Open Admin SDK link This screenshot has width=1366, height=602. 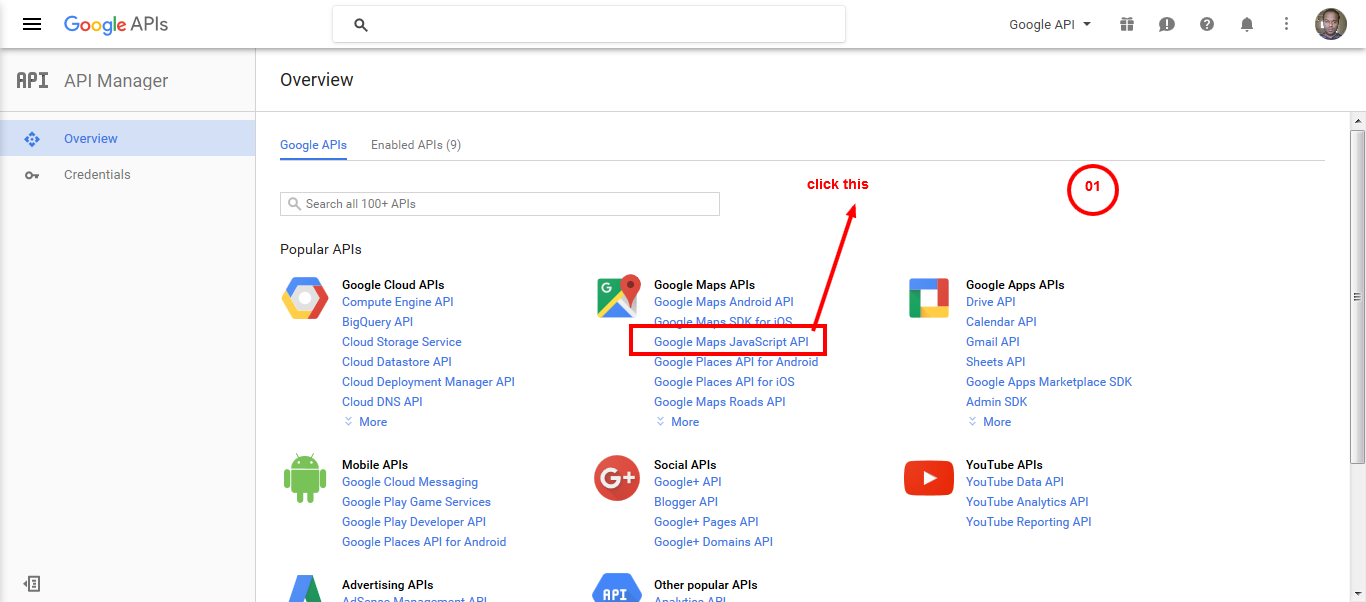pyautogui.click(x=997, y=402)
